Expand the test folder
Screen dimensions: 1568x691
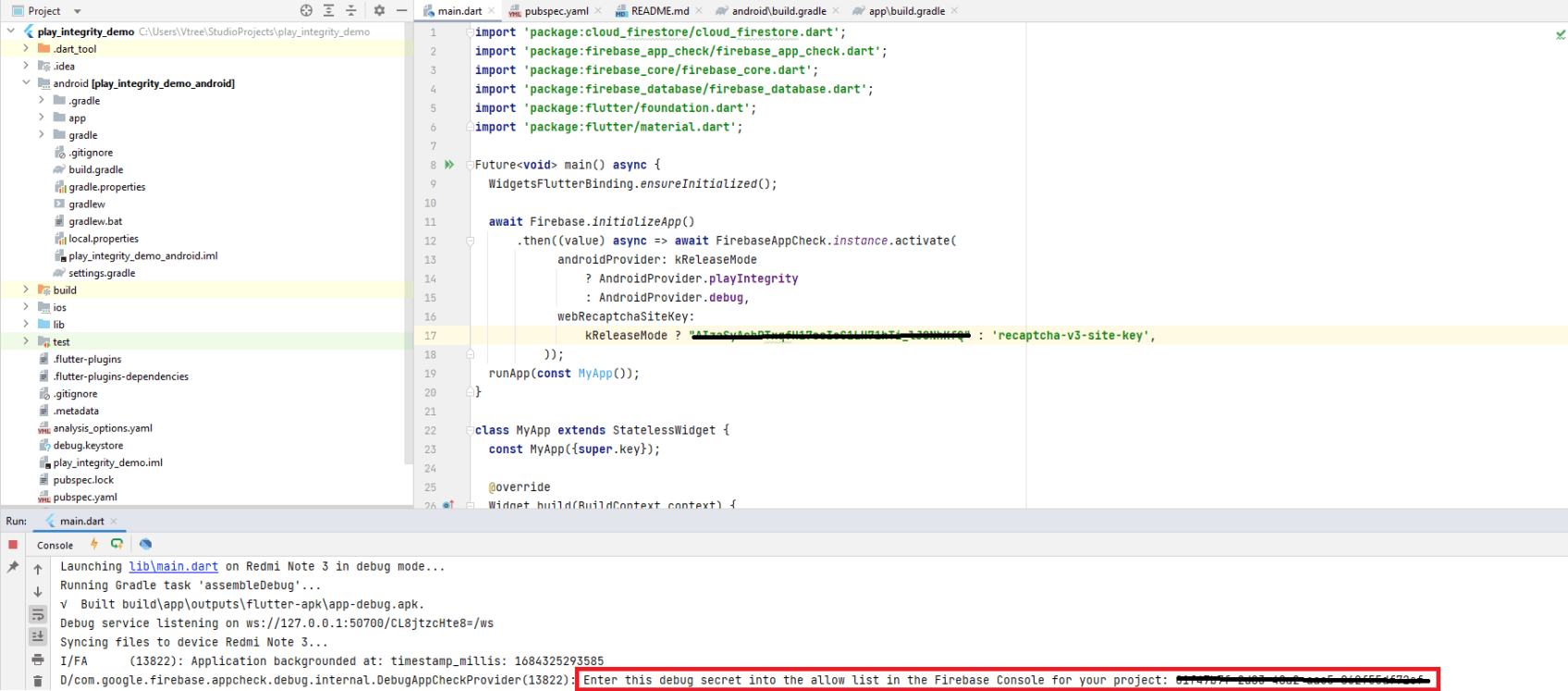pyautogui.click(x=26, y=341)
